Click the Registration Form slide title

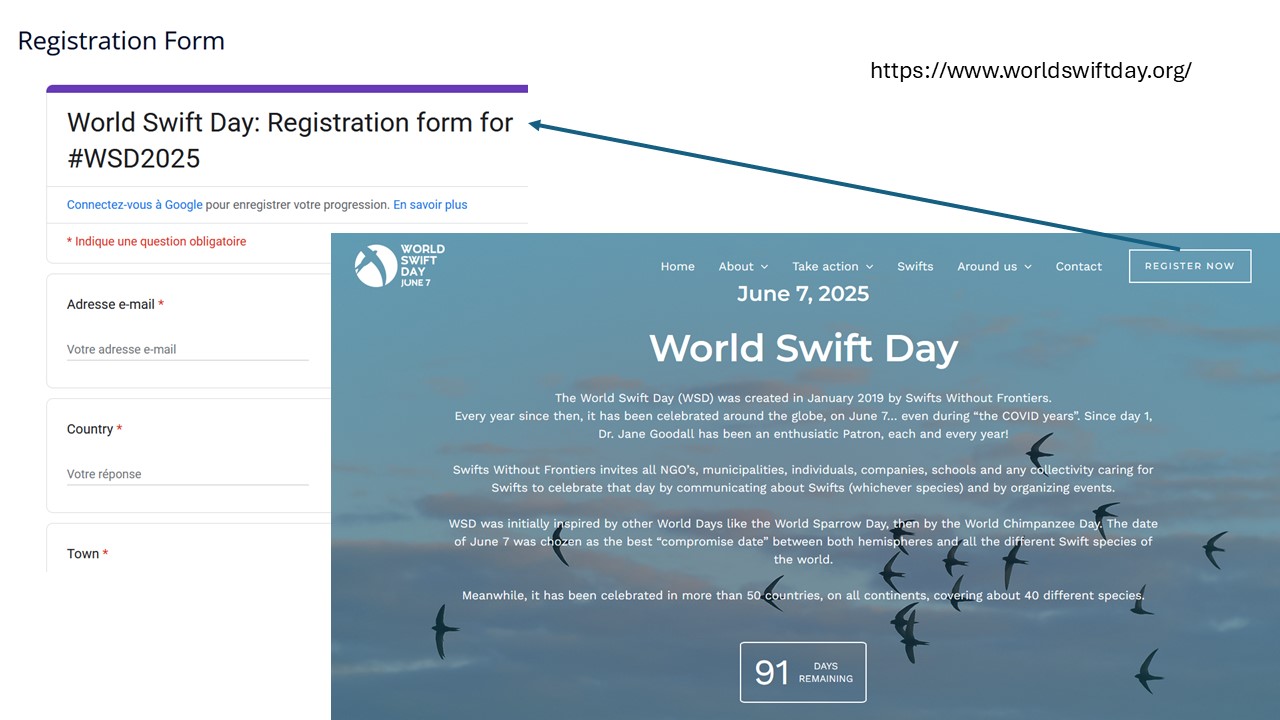tap(121, 41)
